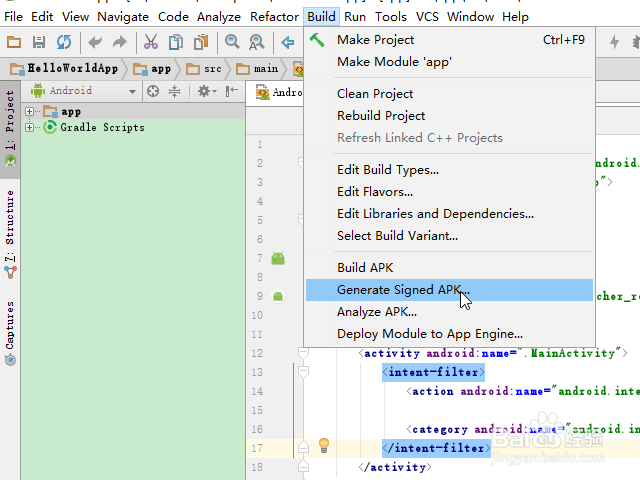Click the src breadcrumb
Screen dimensions: 640x480
(x=204, y=69)
